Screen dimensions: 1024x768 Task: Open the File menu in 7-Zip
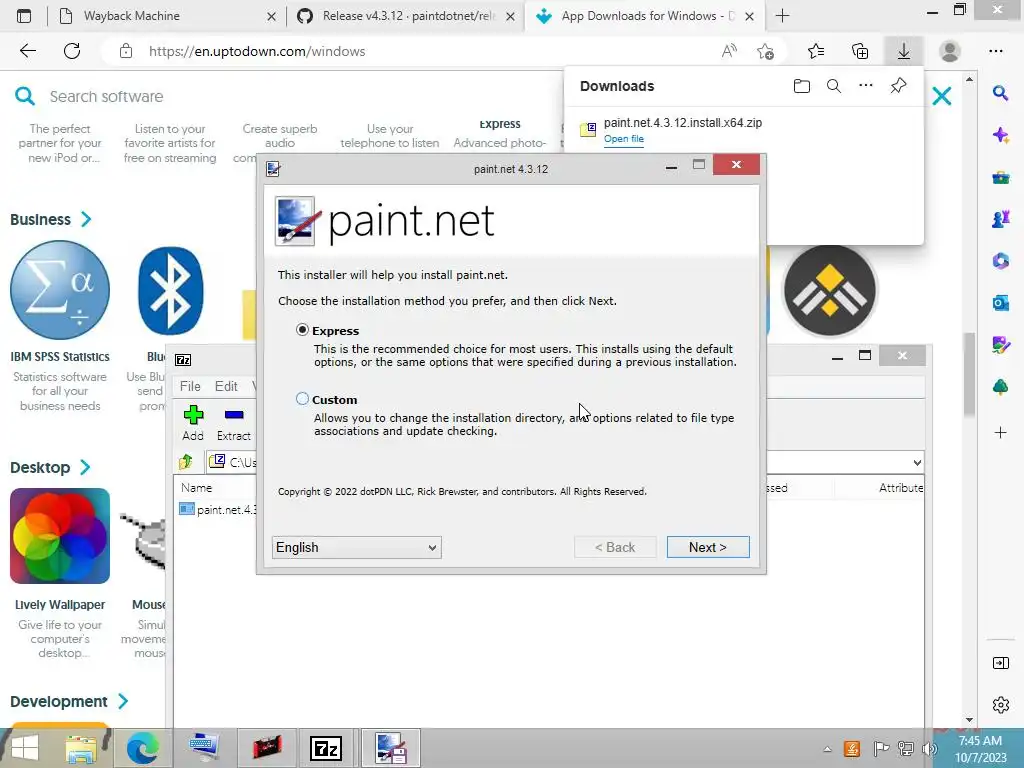190,386
